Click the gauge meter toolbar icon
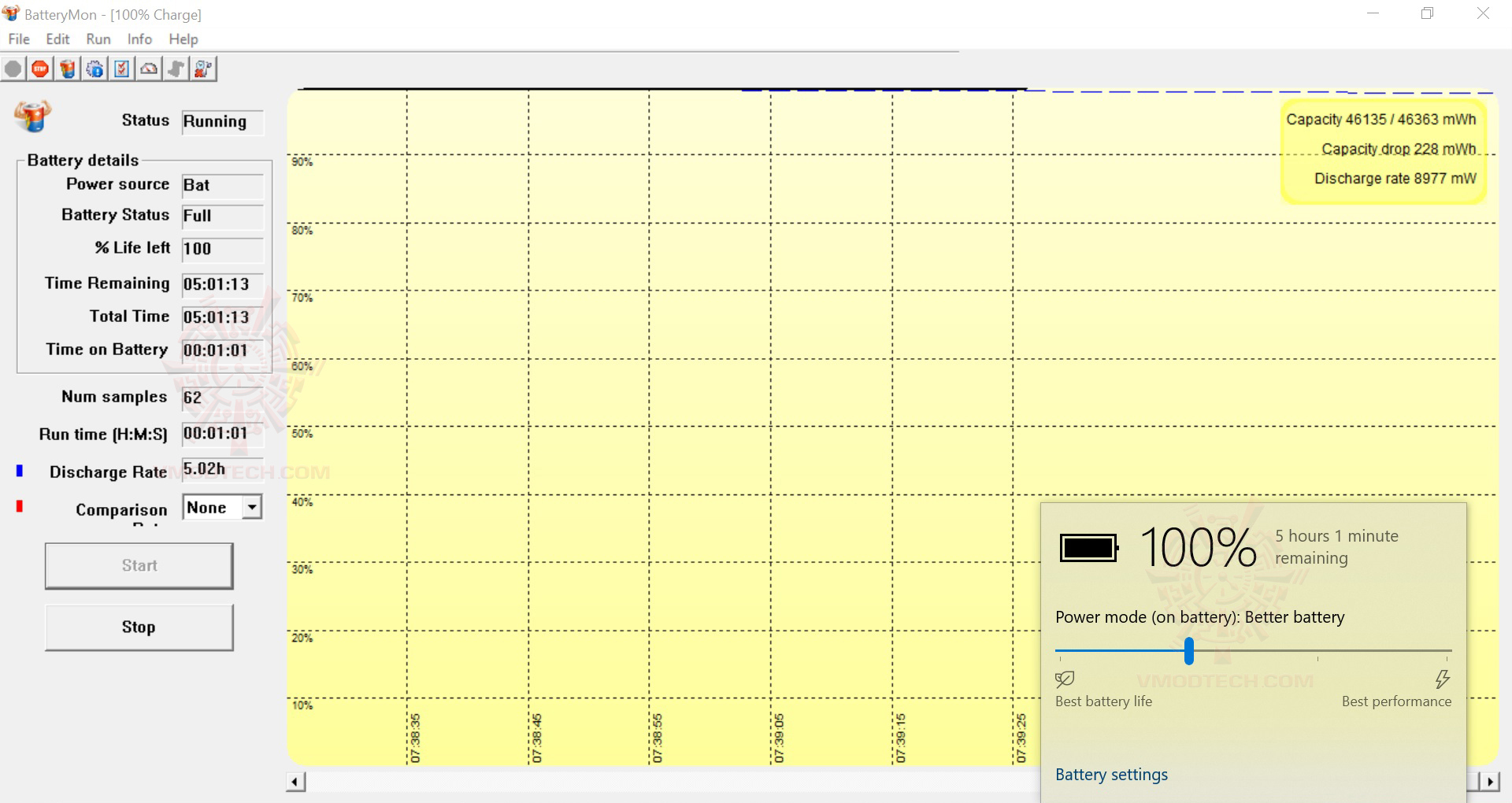This screenshot has height=803, width=1512. pos(149,69)
